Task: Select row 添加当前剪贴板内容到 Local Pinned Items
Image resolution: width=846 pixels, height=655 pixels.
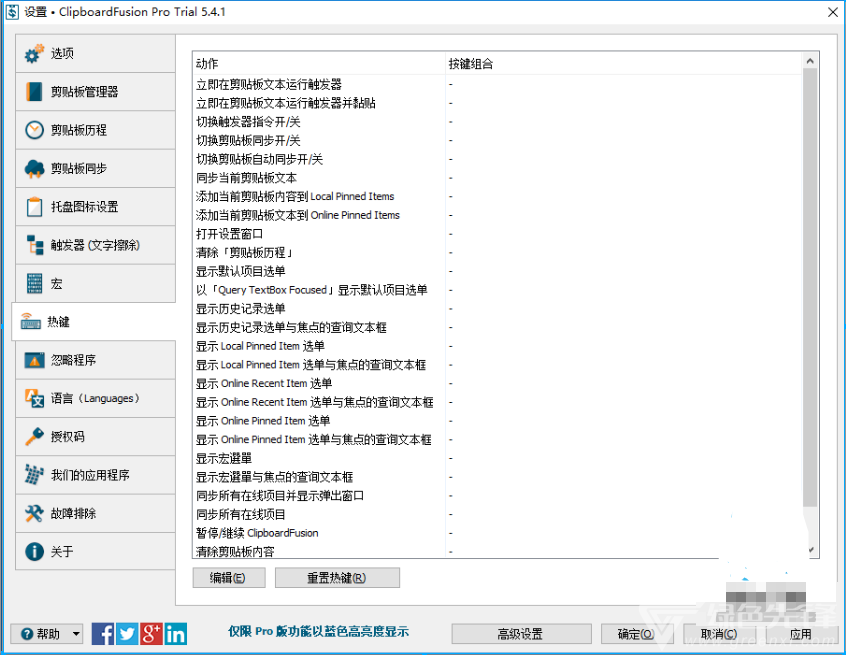Action: click(x=497, y=196)
